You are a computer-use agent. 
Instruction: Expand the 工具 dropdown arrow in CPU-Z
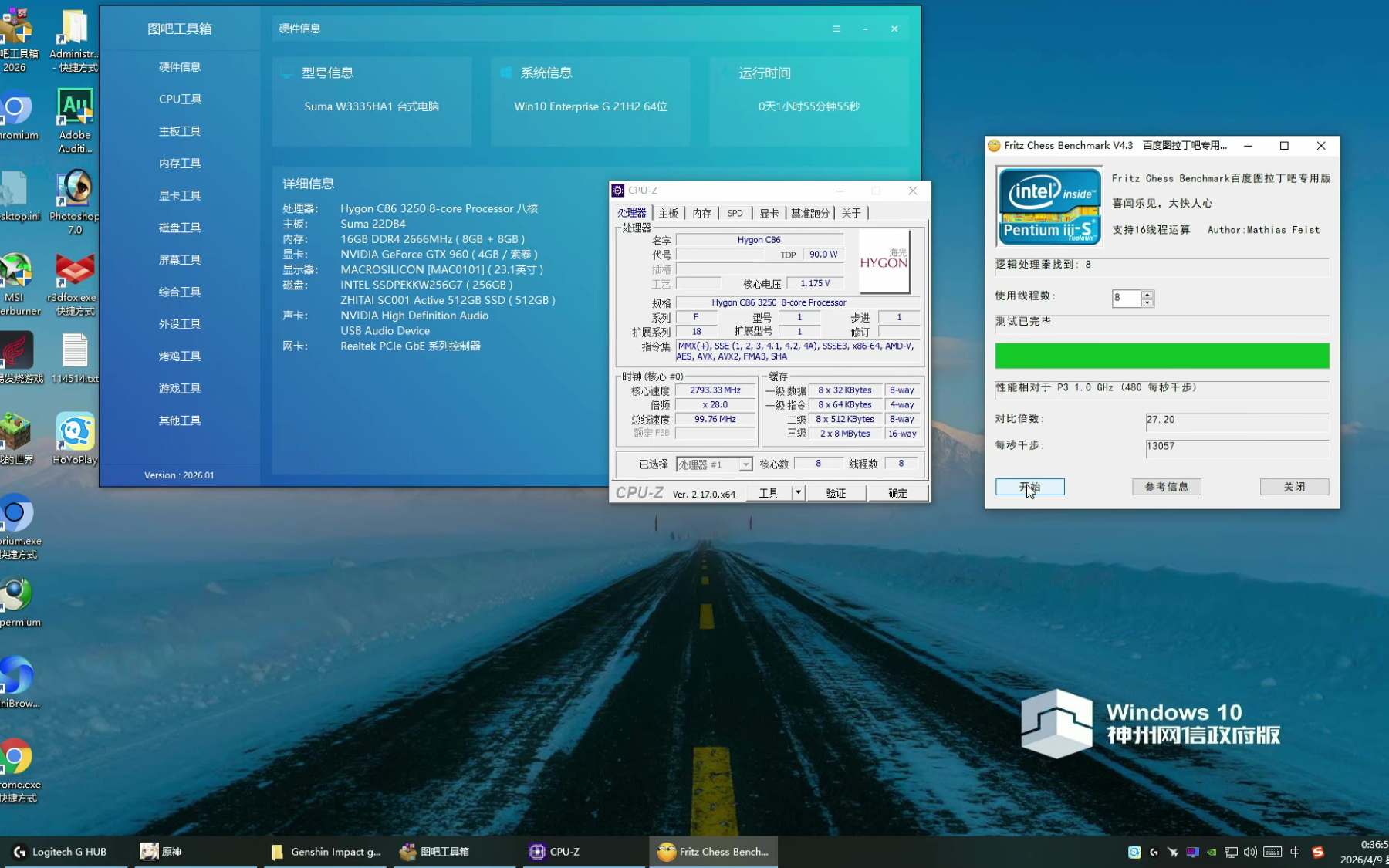click(798, 493)
